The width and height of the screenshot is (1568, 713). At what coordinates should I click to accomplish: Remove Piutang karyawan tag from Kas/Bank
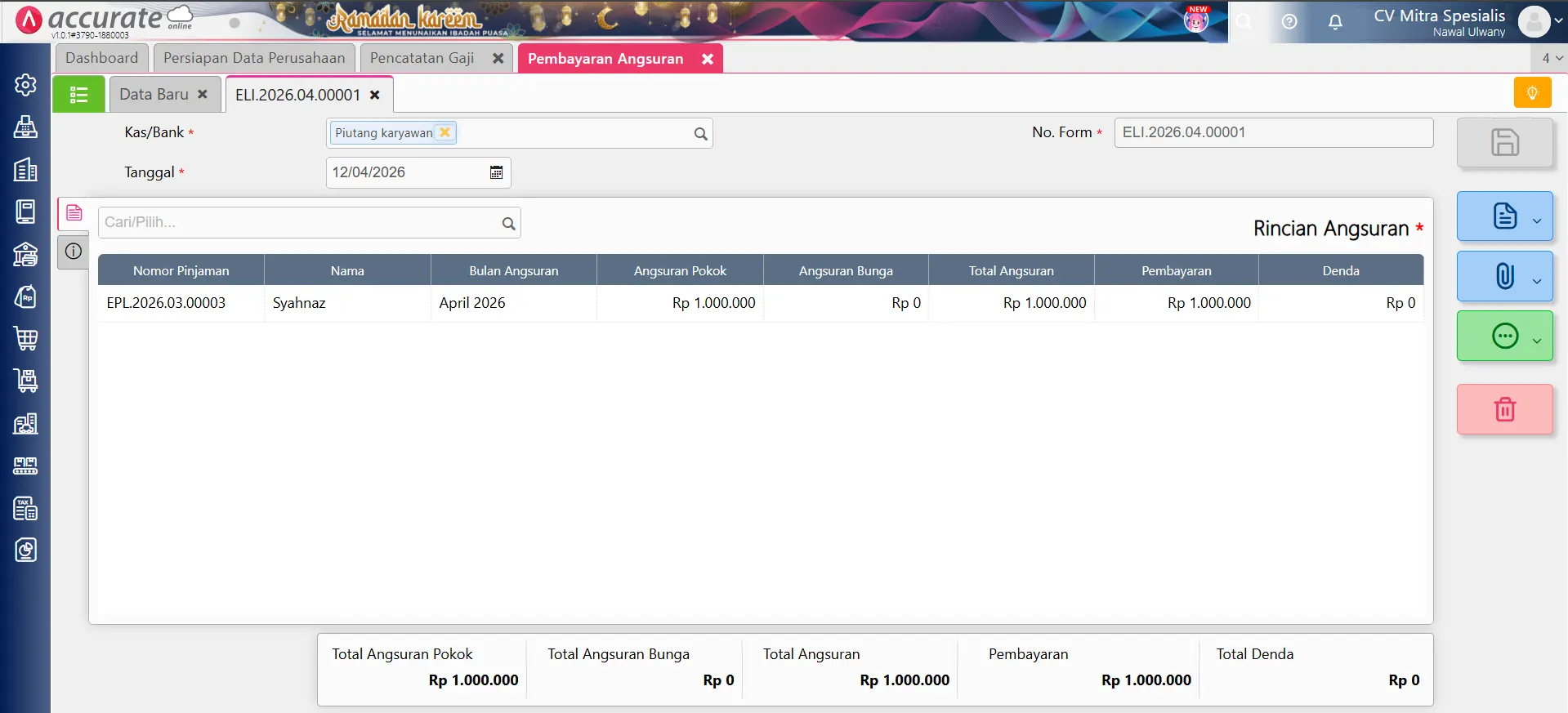444,132
